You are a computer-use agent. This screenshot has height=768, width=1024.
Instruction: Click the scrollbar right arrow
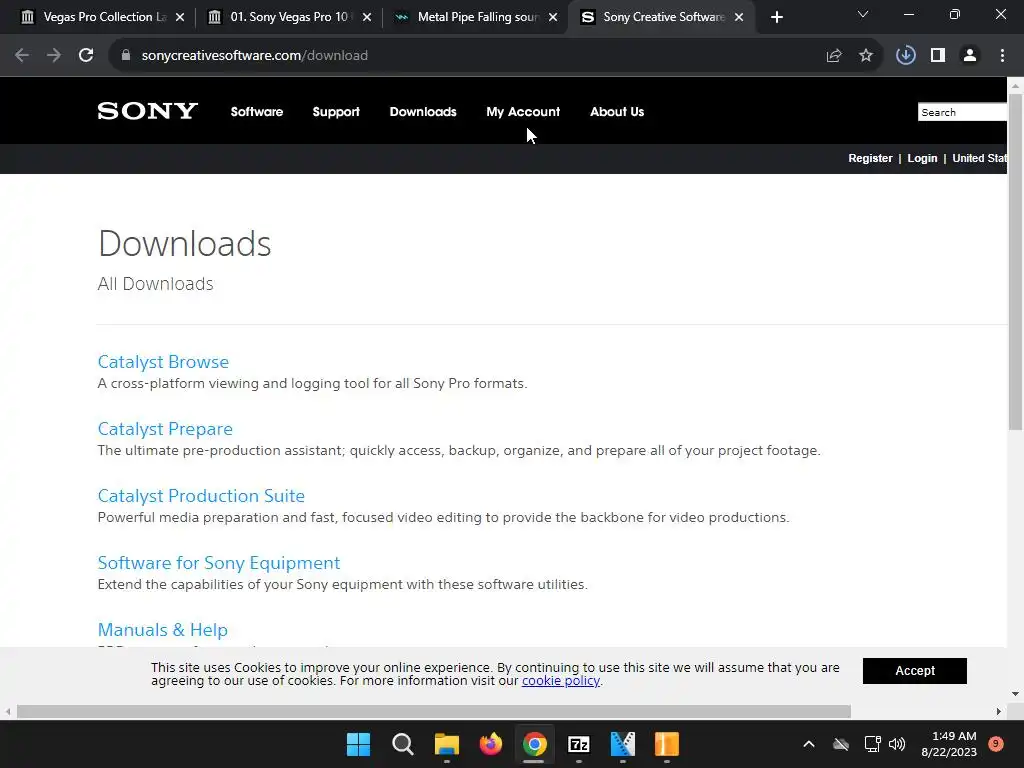[x=999, y=711]
